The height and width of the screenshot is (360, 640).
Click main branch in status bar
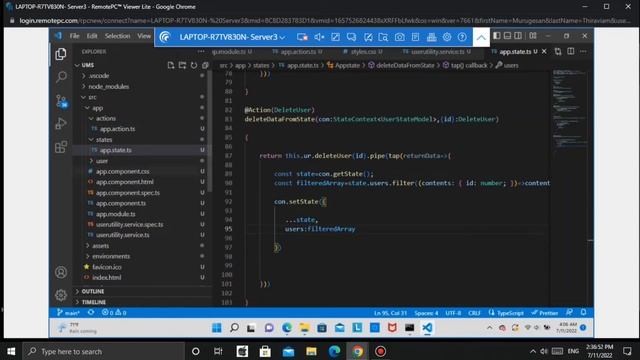68,313
